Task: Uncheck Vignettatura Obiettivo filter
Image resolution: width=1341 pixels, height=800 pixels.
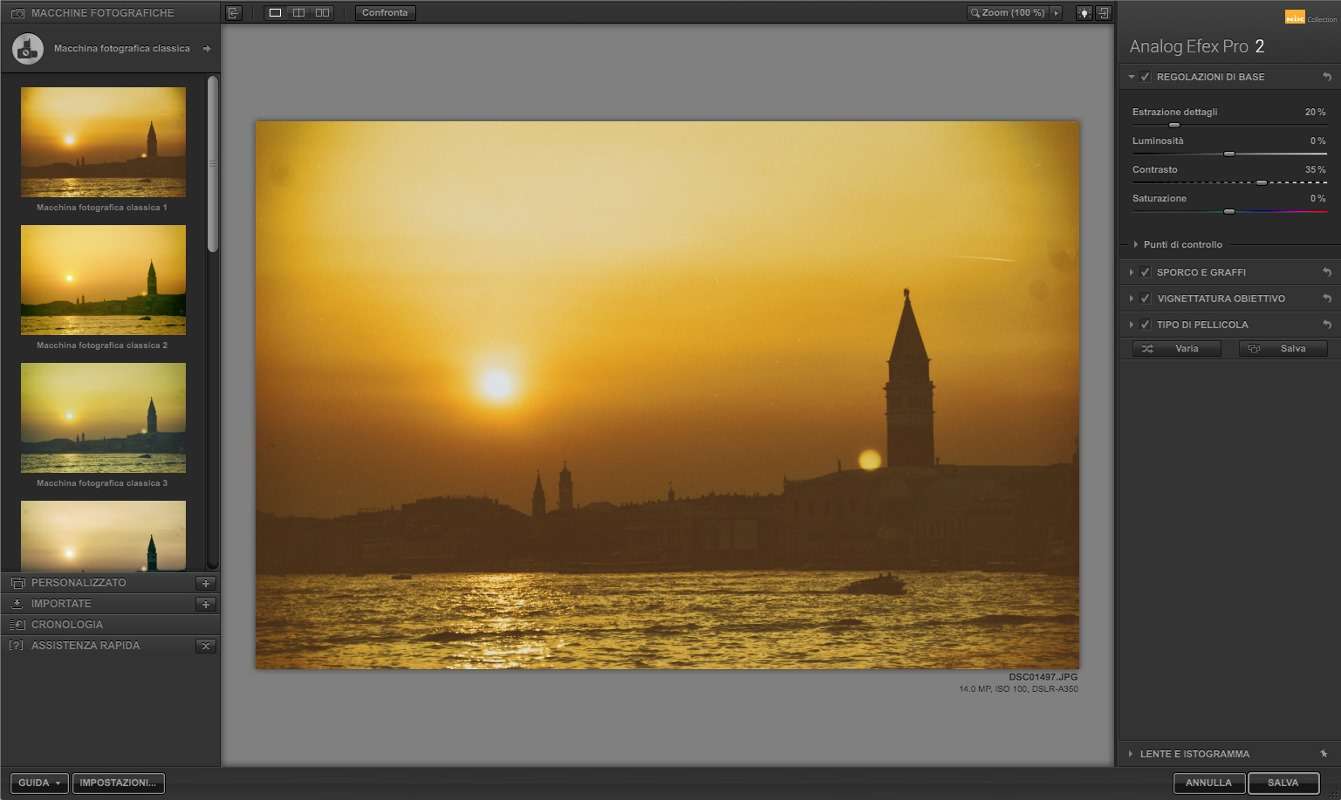Action: click(x=1145, y=298)
